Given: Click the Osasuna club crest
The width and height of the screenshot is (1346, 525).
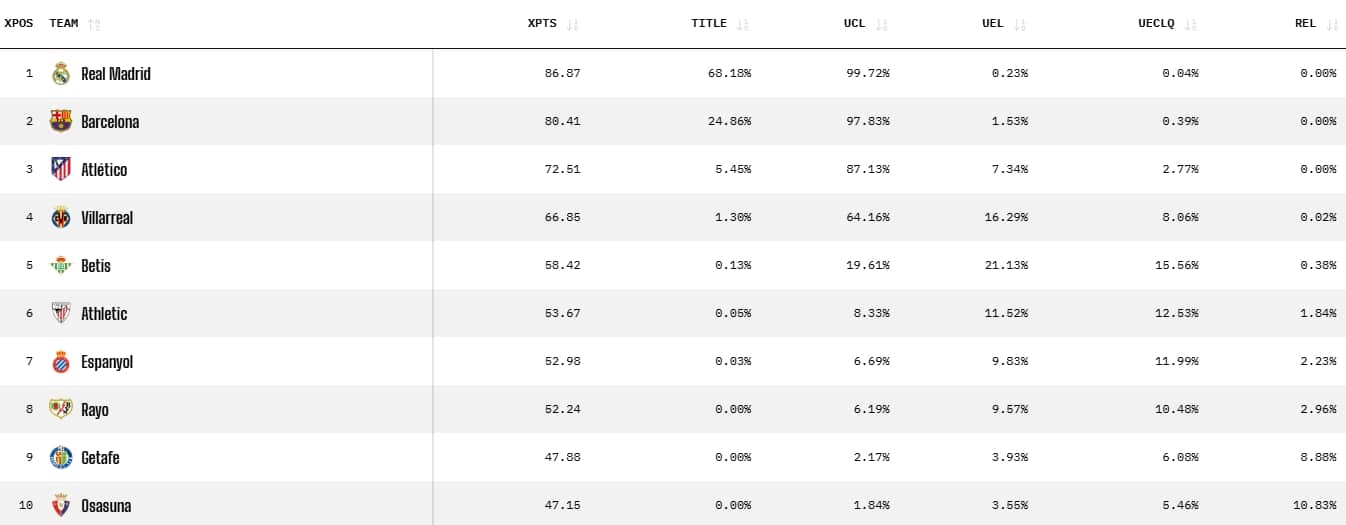Looking at the screenshot, I should tap(61, 505).
